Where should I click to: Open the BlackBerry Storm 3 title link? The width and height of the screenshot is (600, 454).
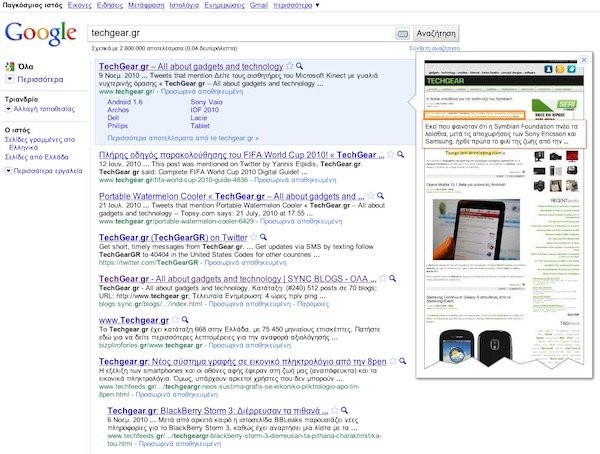218,411
